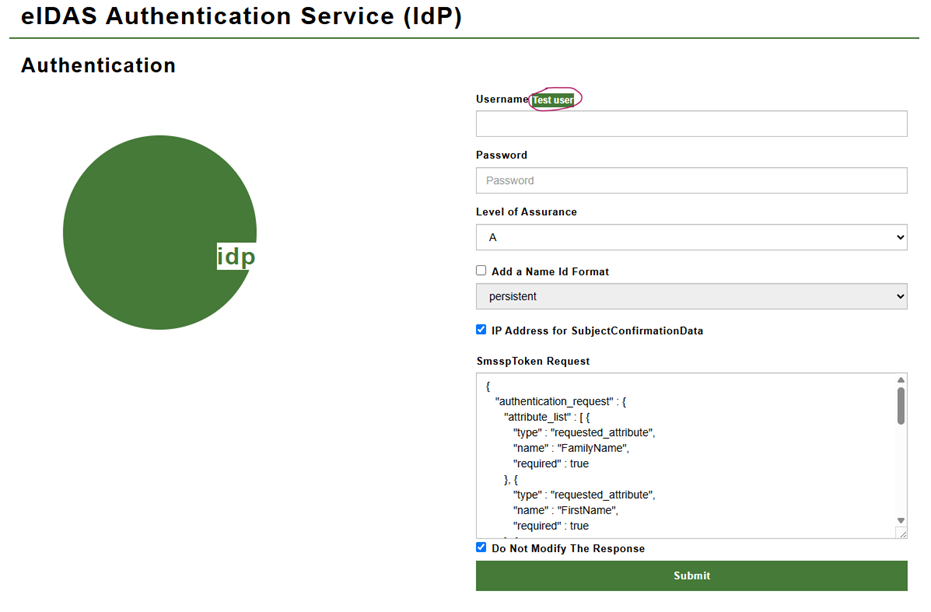
Task: Click the green idp logo
Action: (160, 232)
